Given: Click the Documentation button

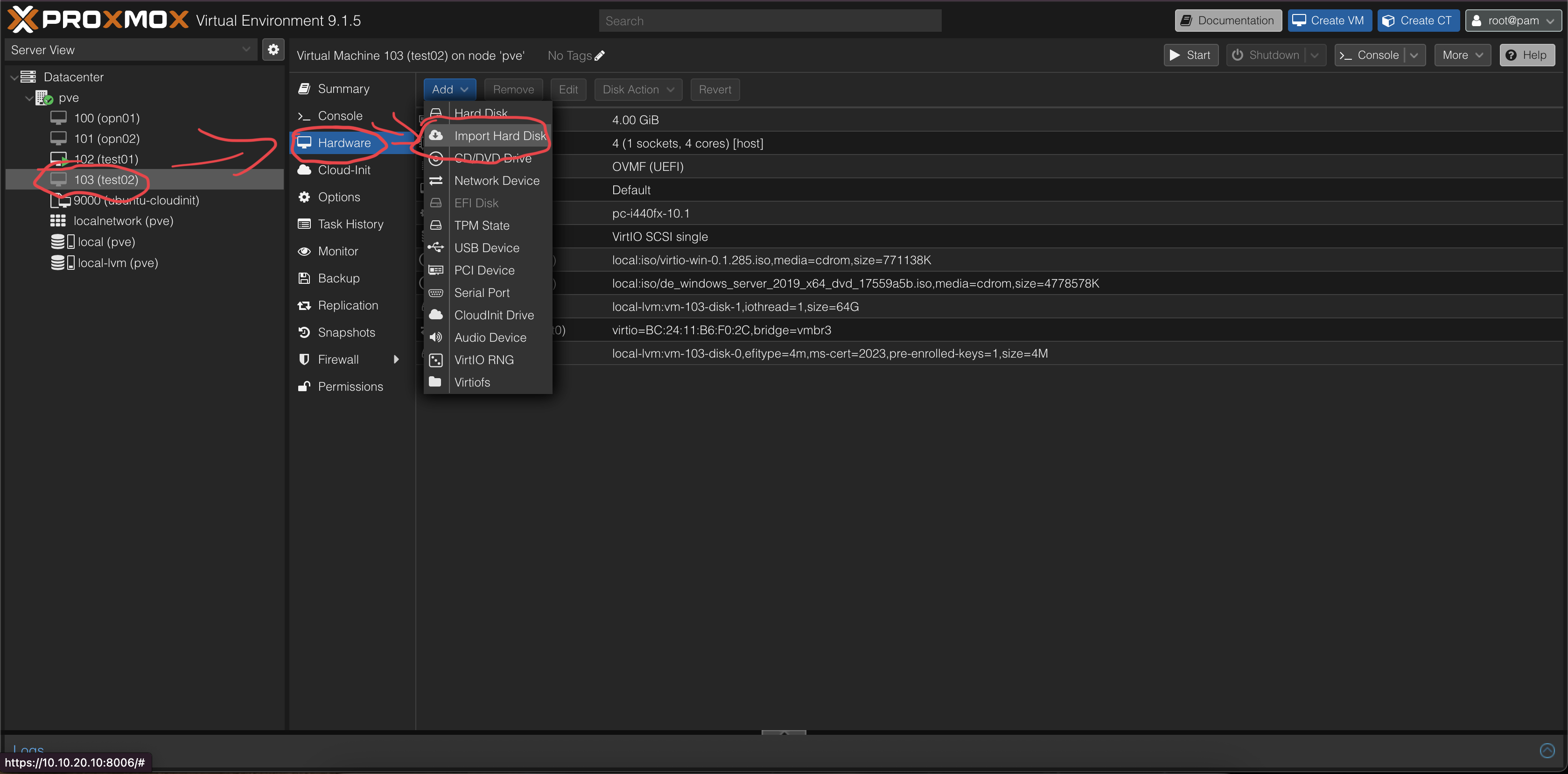Looking at the screenshot, I should (1228, 20).
